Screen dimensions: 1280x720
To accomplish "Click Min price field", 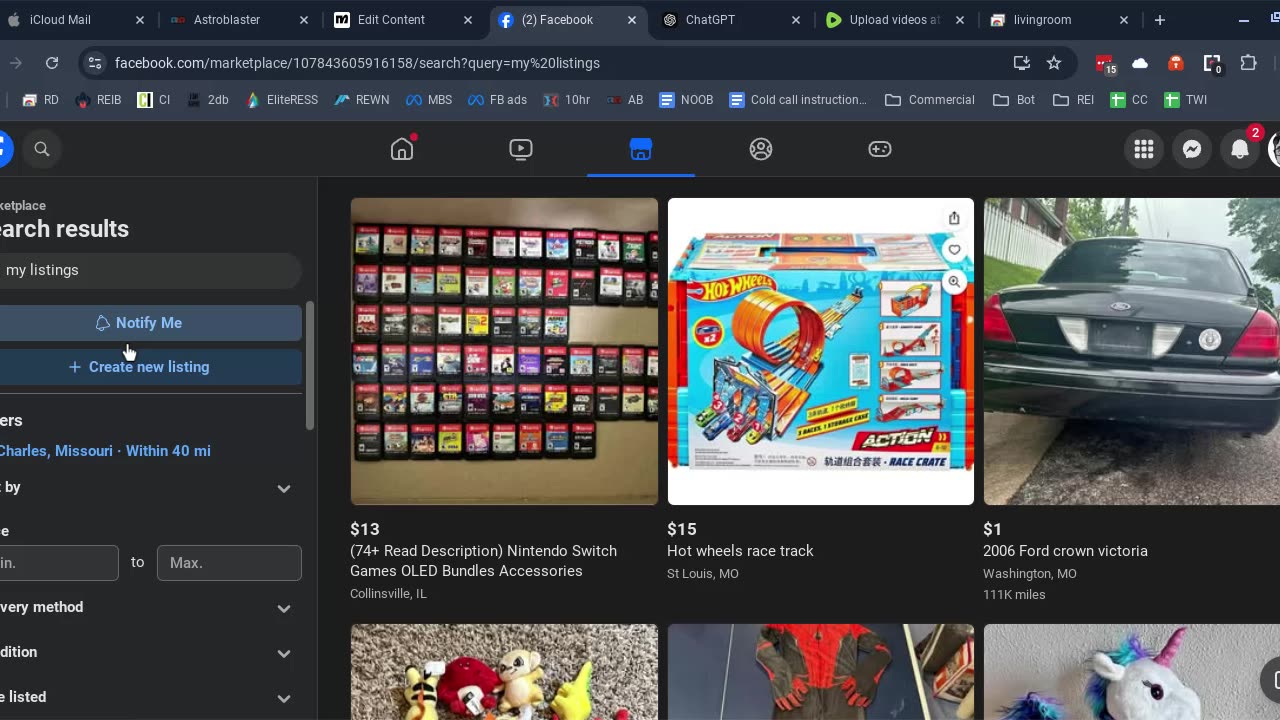I will coord(59,563).
